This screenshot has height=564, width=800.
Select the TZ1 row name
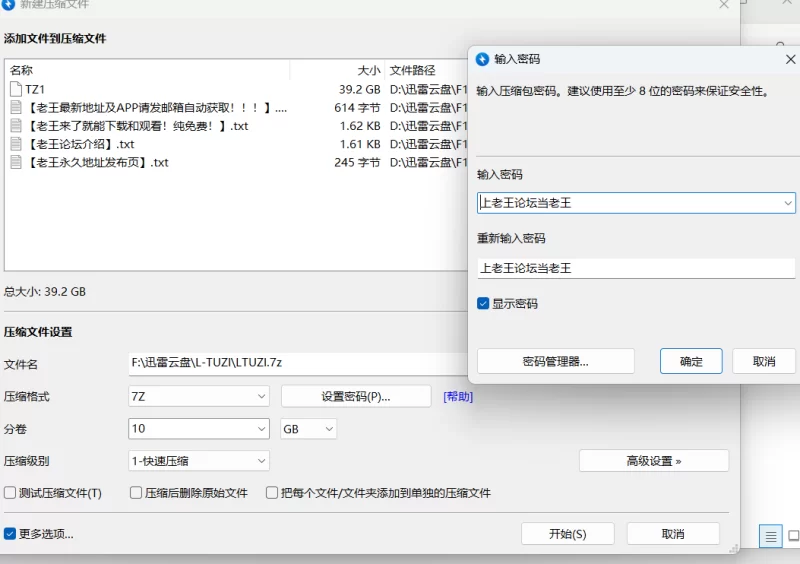click(35, 89)
